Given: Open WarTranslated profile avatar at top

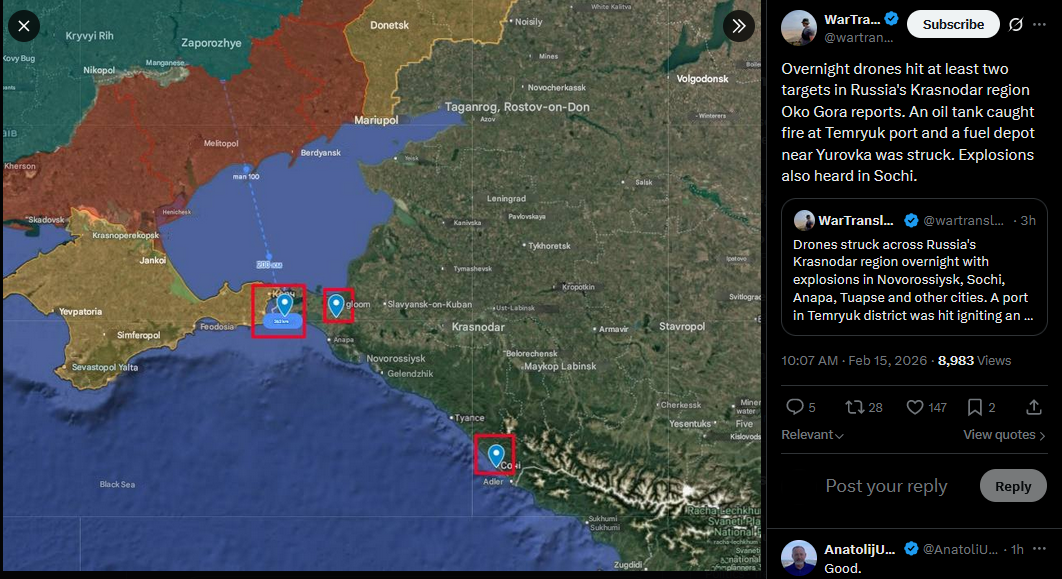Looking at the screenshot, I should click(x=799, y=28).
